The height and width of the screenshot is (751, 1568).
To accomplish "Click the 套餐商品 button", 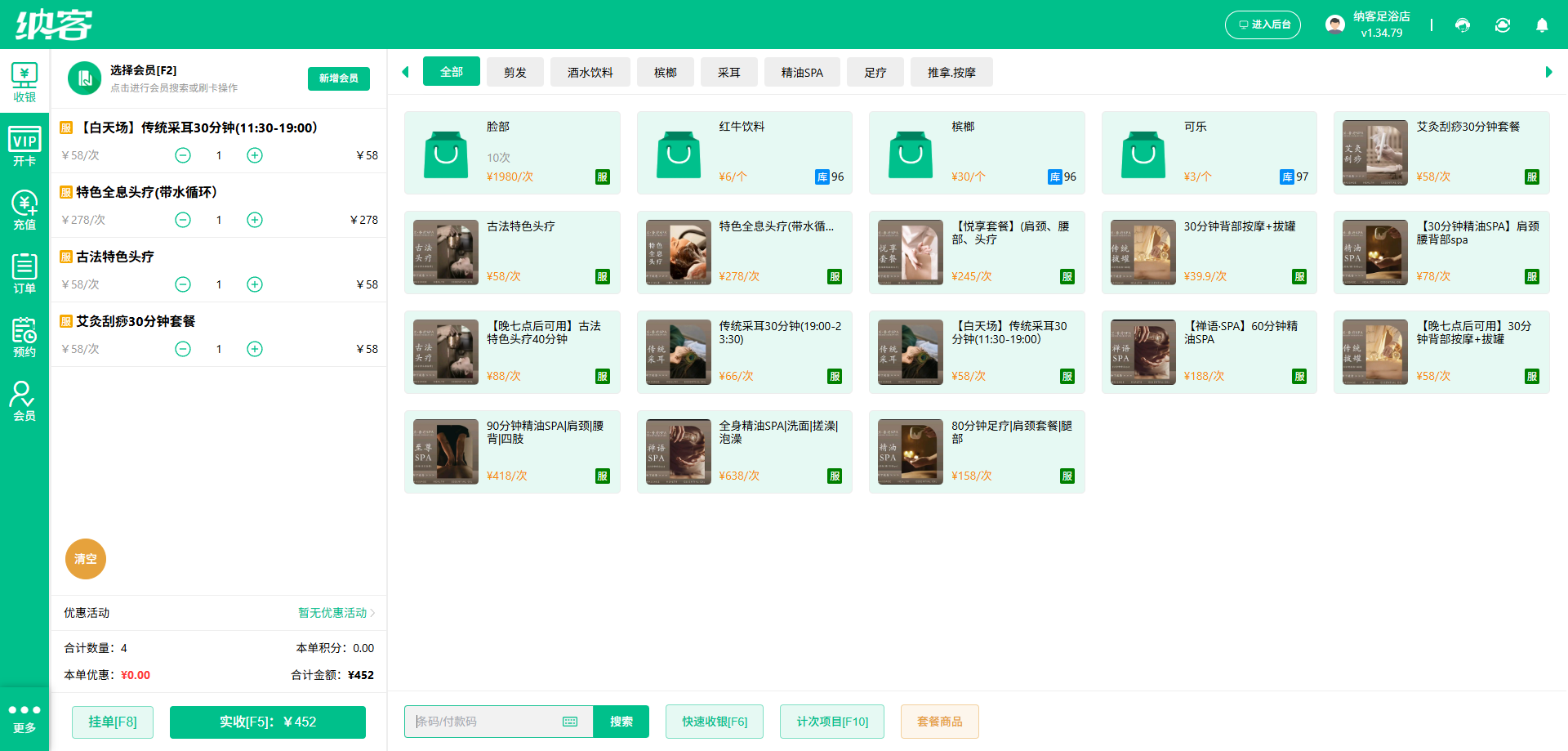I will (940, 722).
